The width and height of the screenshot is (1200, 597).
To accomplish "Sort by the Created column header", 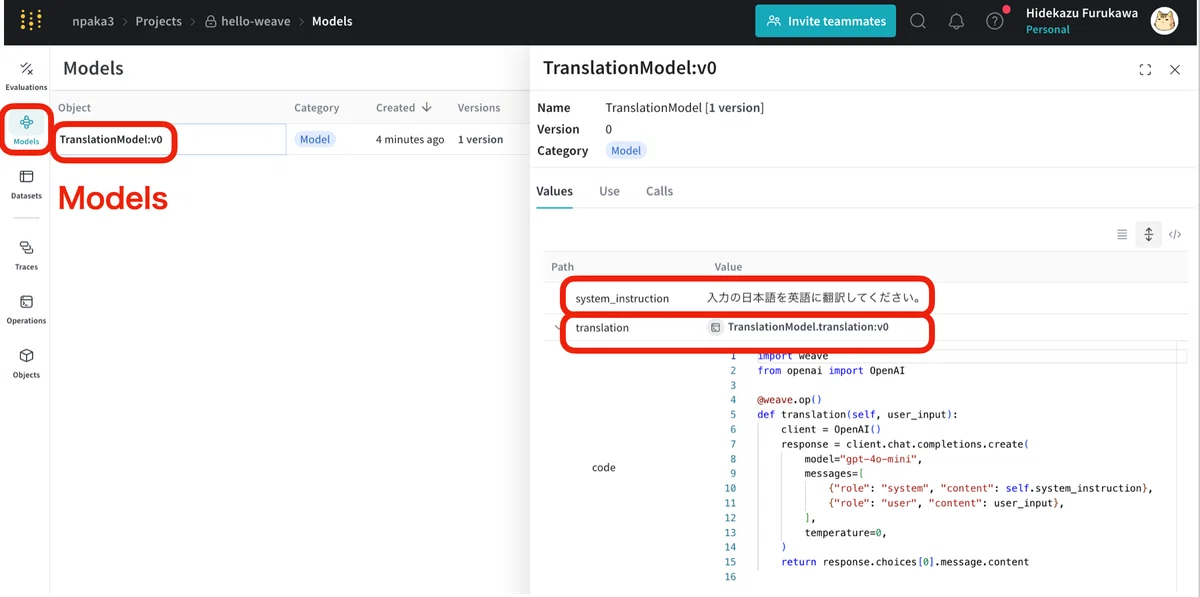I will click(x=395, y=108).
